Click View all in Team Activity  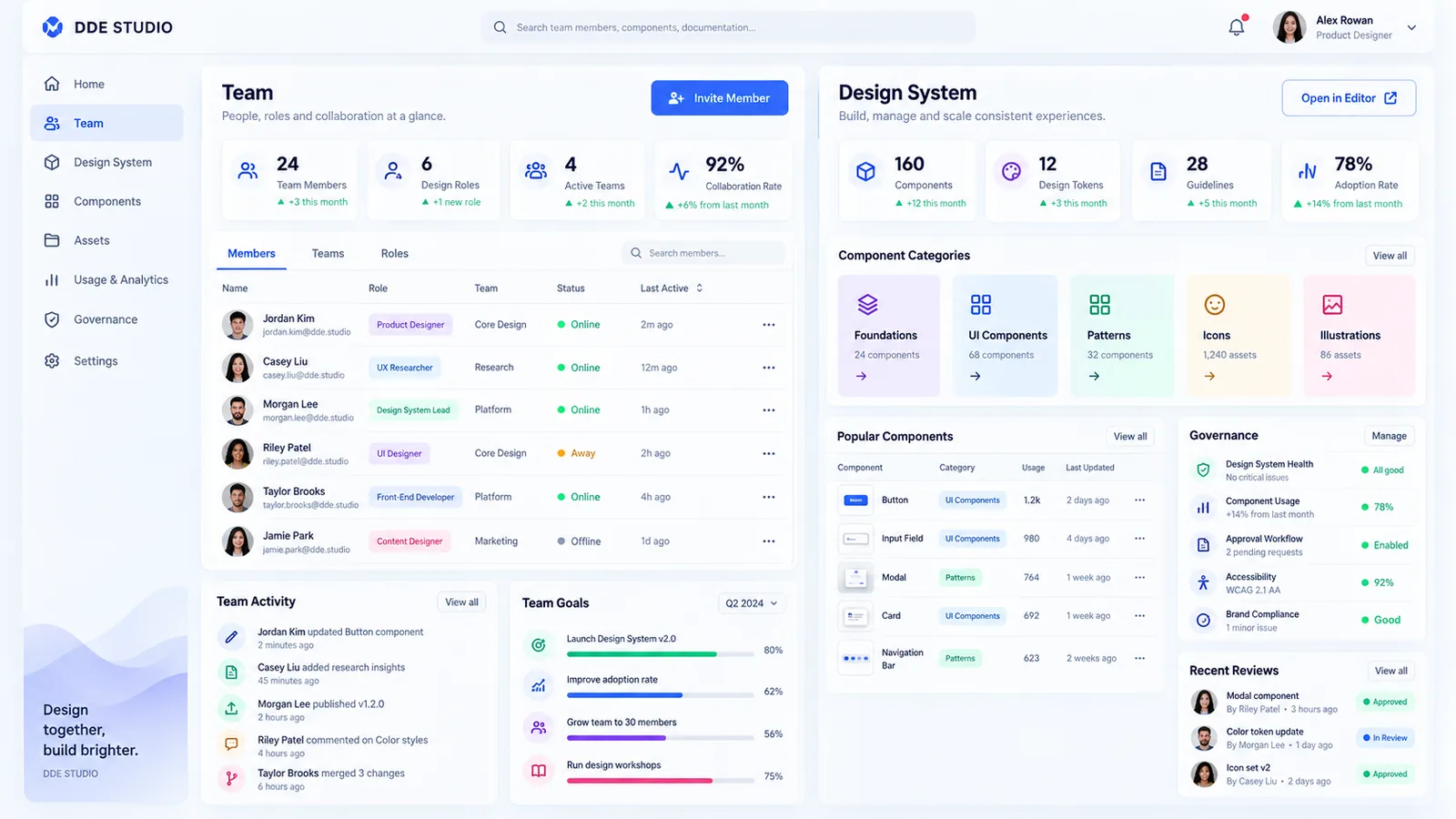click(461, 602)
